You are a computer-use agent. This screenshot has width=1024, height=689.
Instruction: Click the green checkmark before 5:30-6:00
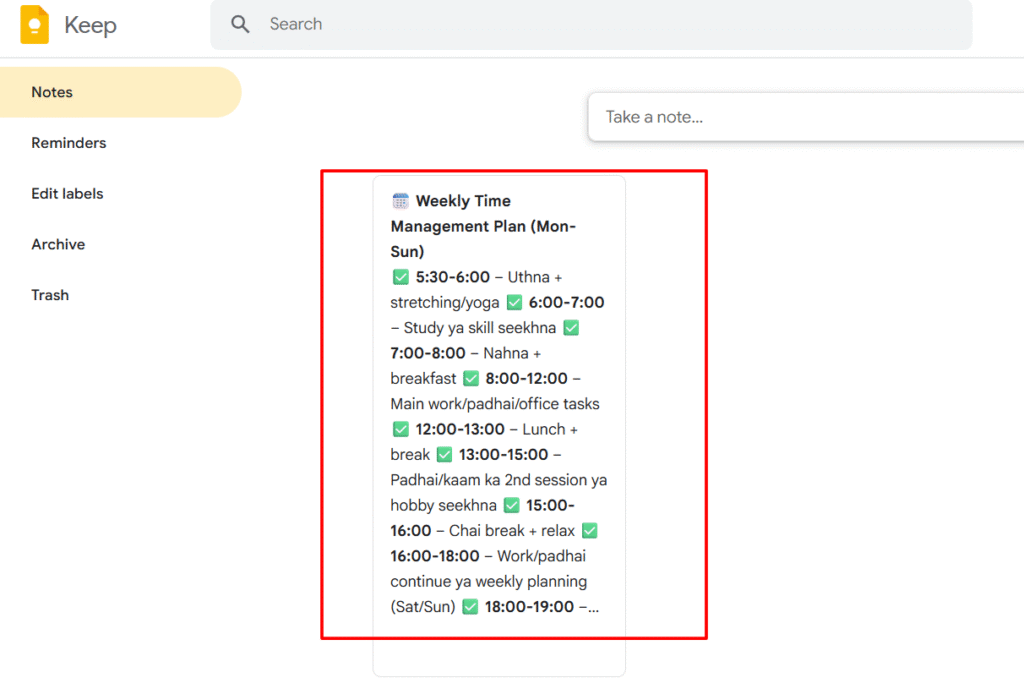pos(400,277)
